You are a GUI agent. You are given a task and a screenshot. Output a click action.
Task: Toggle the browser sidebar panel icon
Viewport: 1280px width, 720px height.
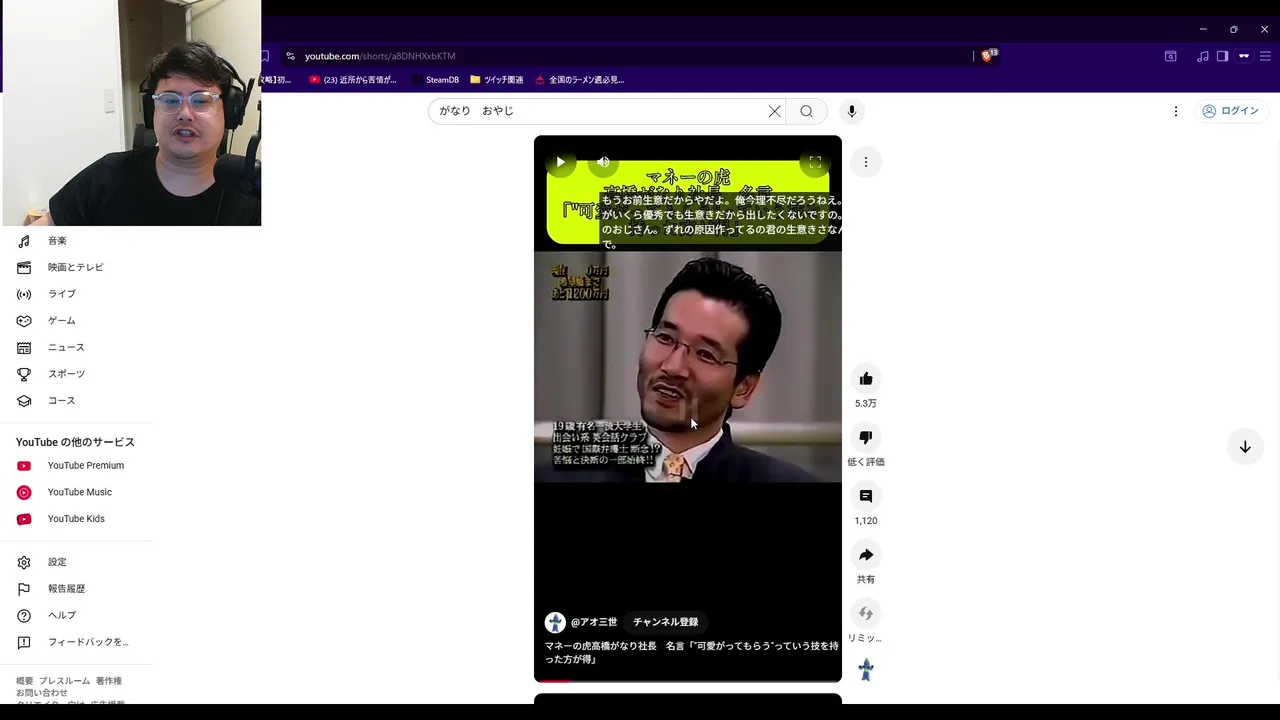(1222, 56)
